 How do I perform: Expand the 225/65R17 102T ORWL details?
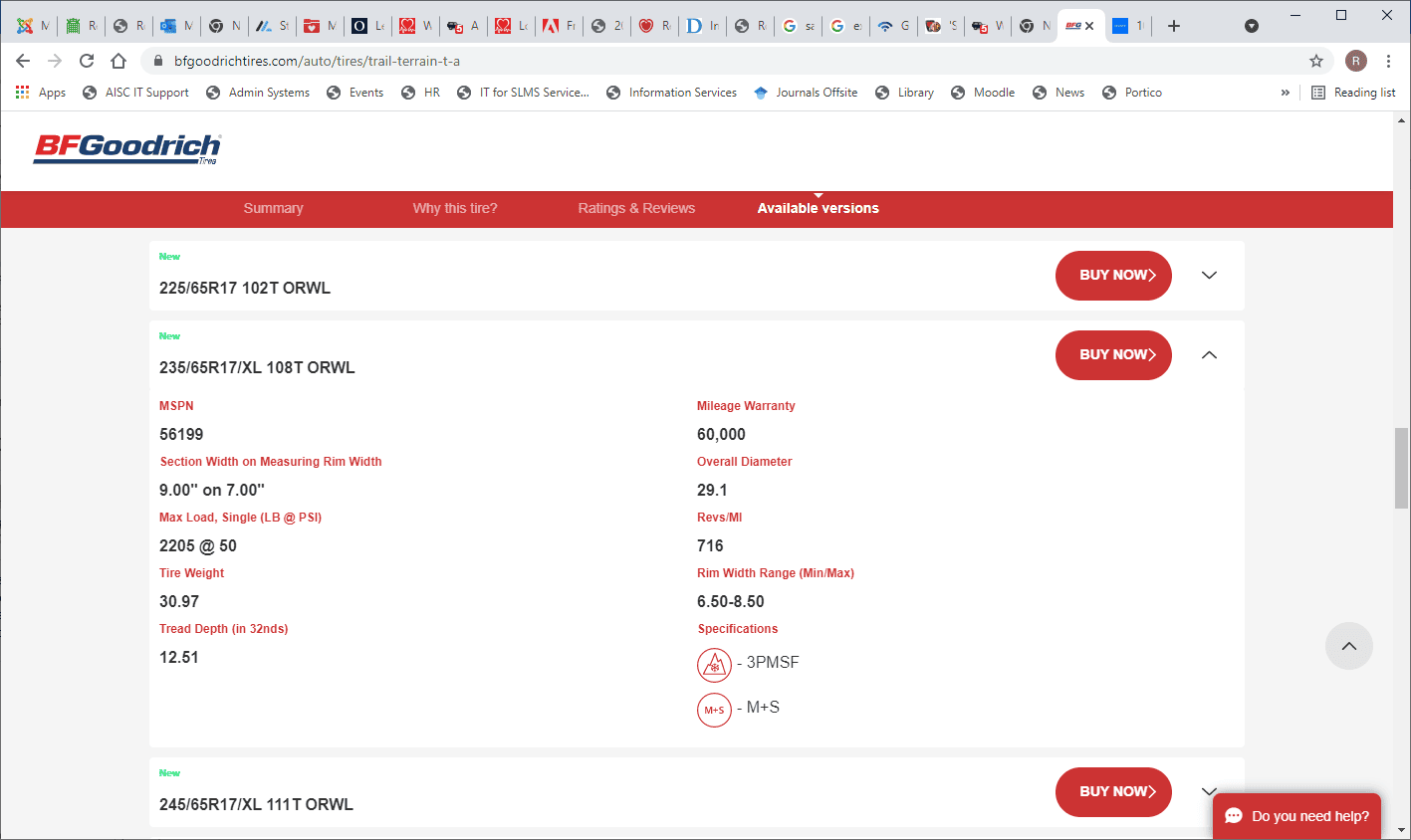coord(1209,276)
